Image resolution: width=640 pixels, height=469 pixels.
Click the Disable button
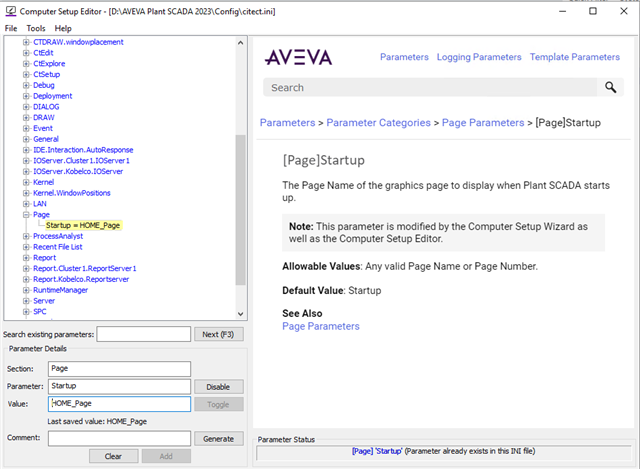pyautogui.click(x=218, y=387)
